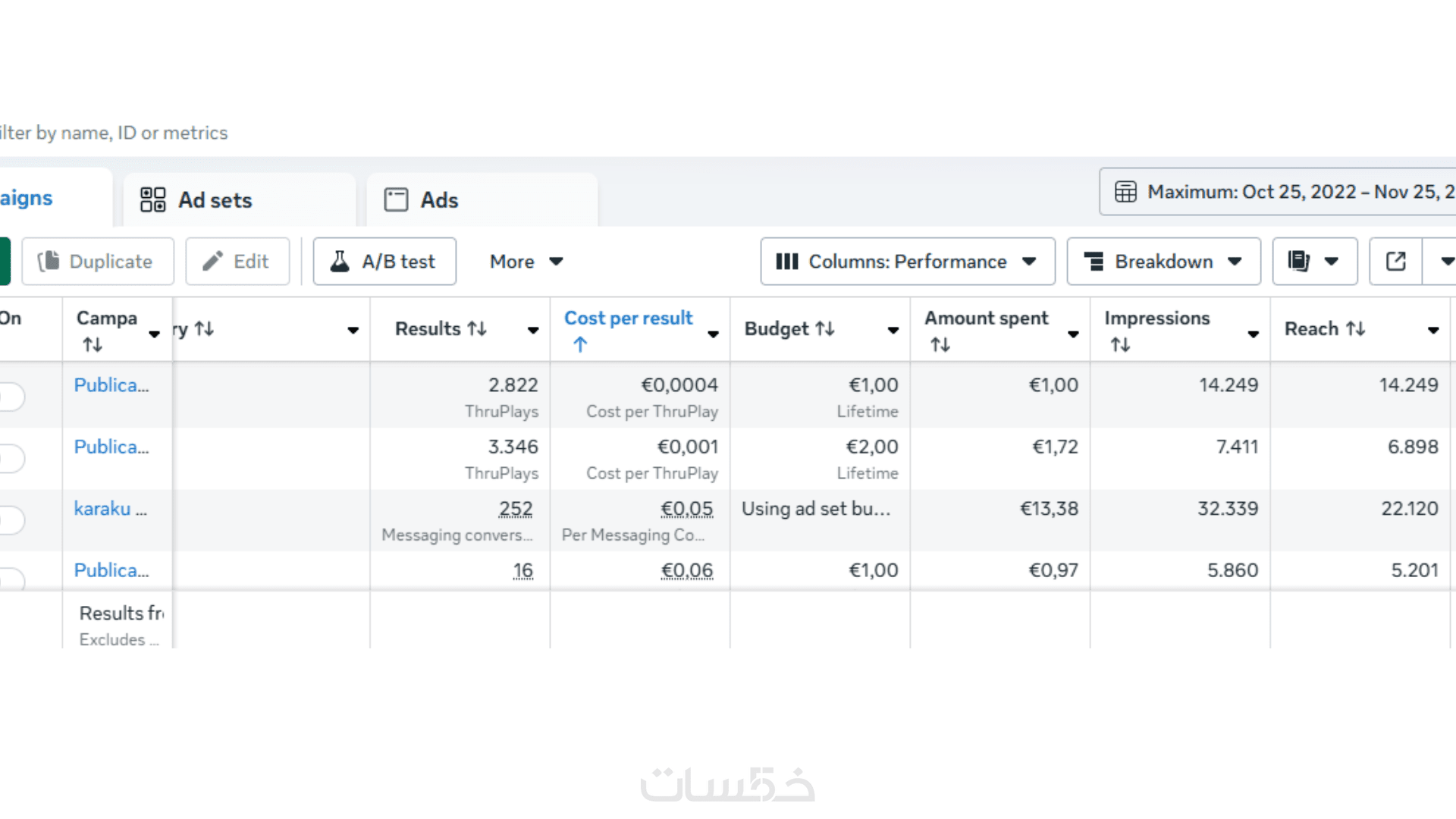Open the Reports icon dropdown
This screenshot has height=819, width=1456.
[x=1314, y=262]
